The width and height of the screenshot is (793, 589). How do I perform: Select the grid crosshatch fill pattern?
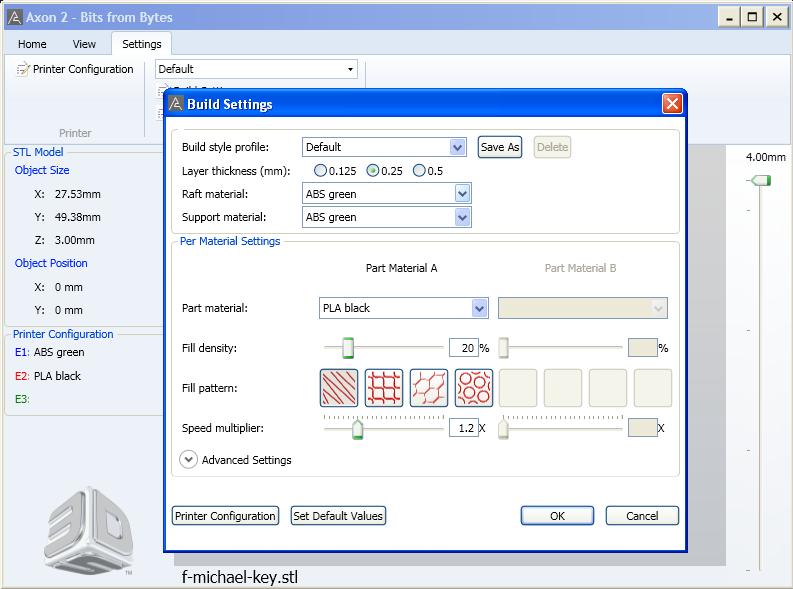384,388
